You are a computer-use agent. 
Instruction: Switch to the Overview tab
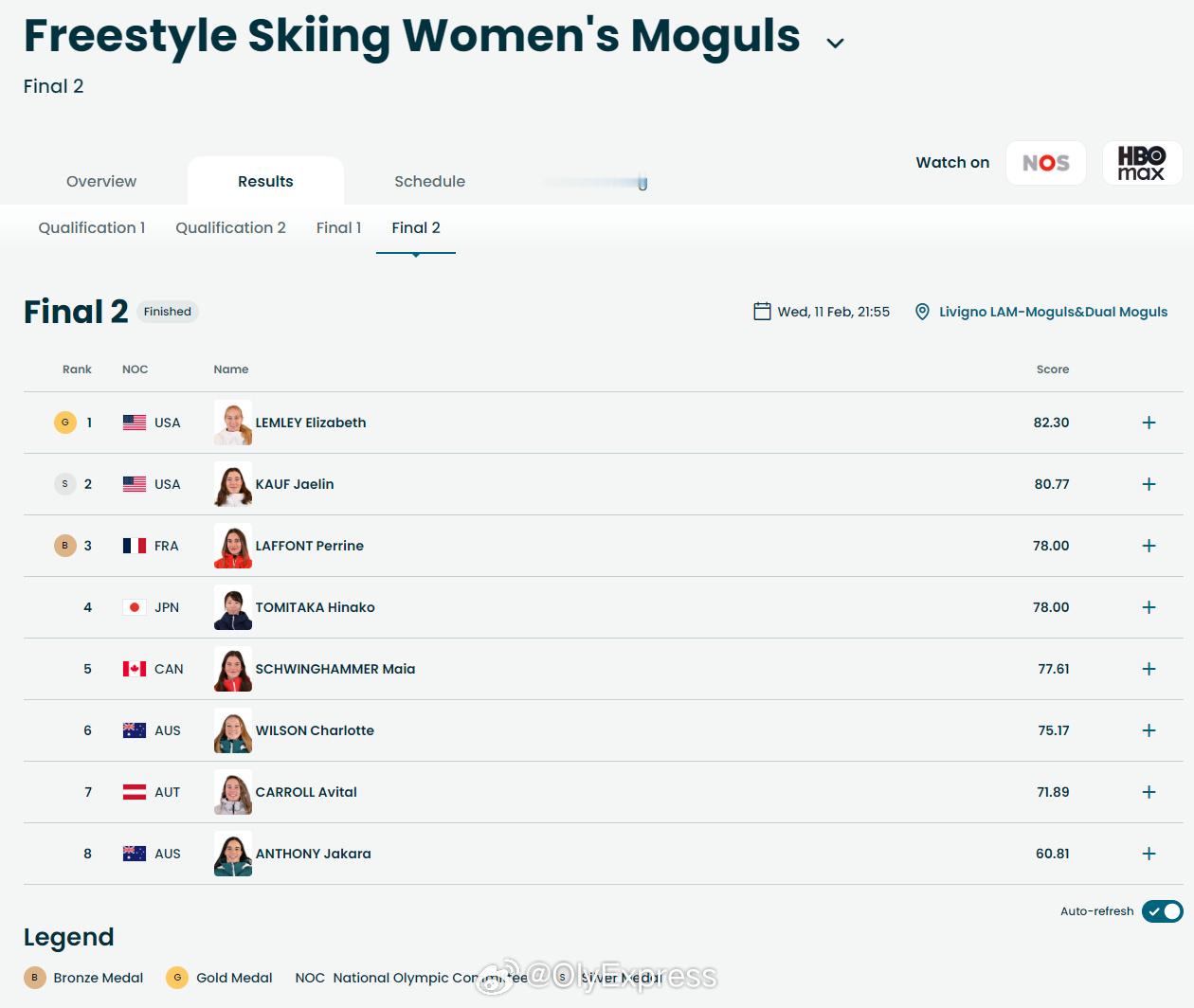tap(101, 181)
